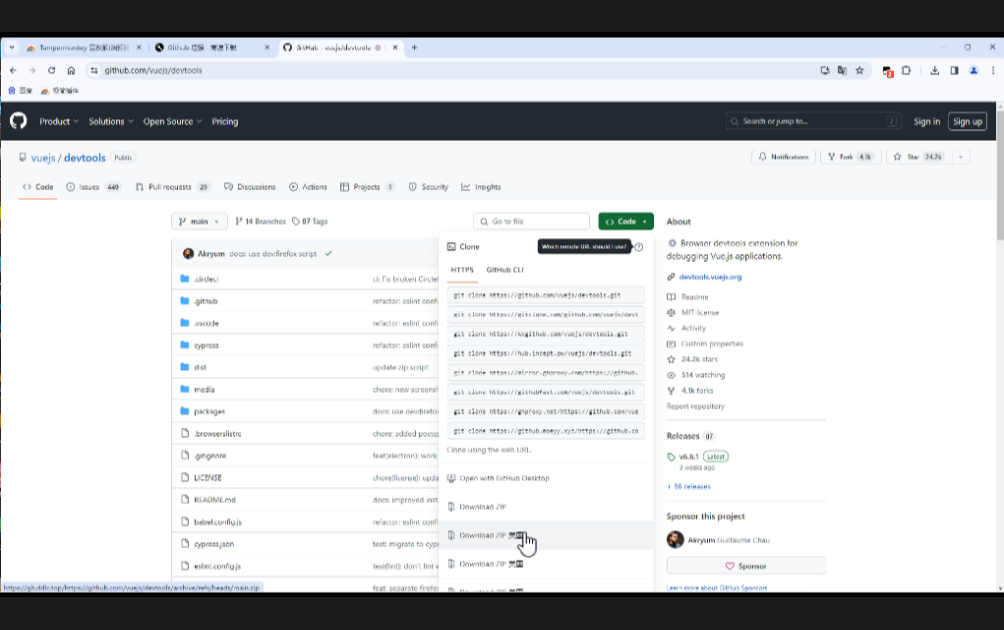
Task: Click the kkgithub.com git clone URL
Action: (x=546, y=334)
